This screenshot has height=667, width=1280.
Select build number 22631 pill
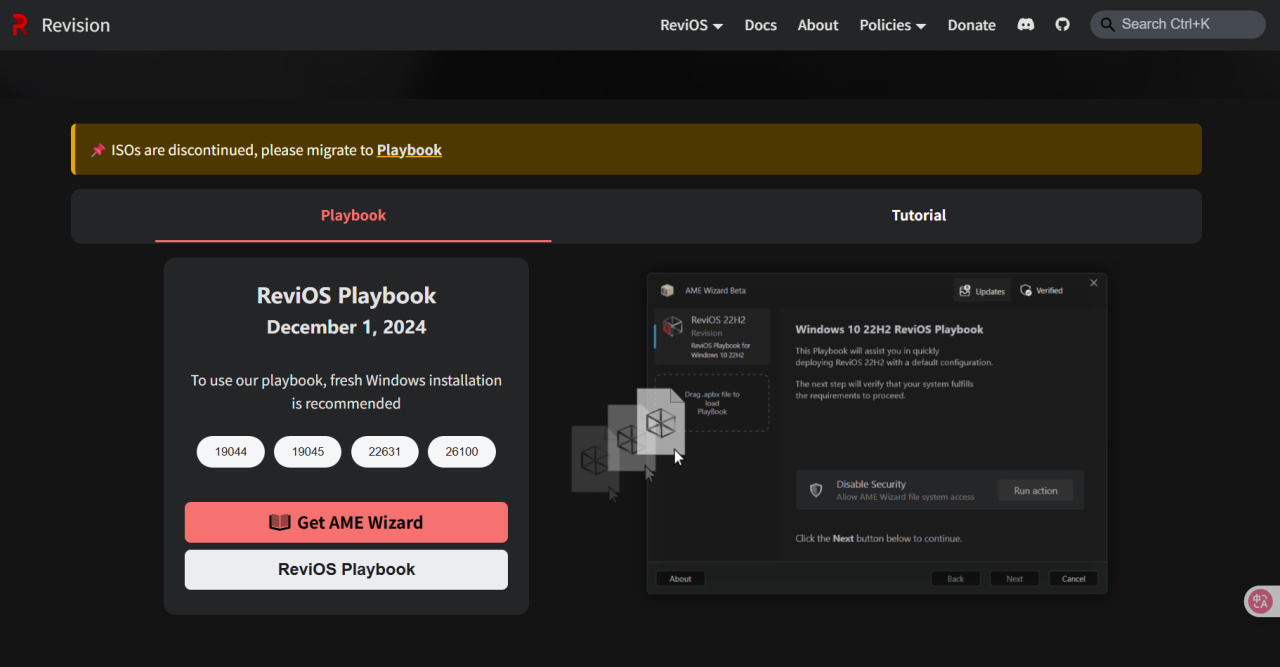tap(385, 452)
